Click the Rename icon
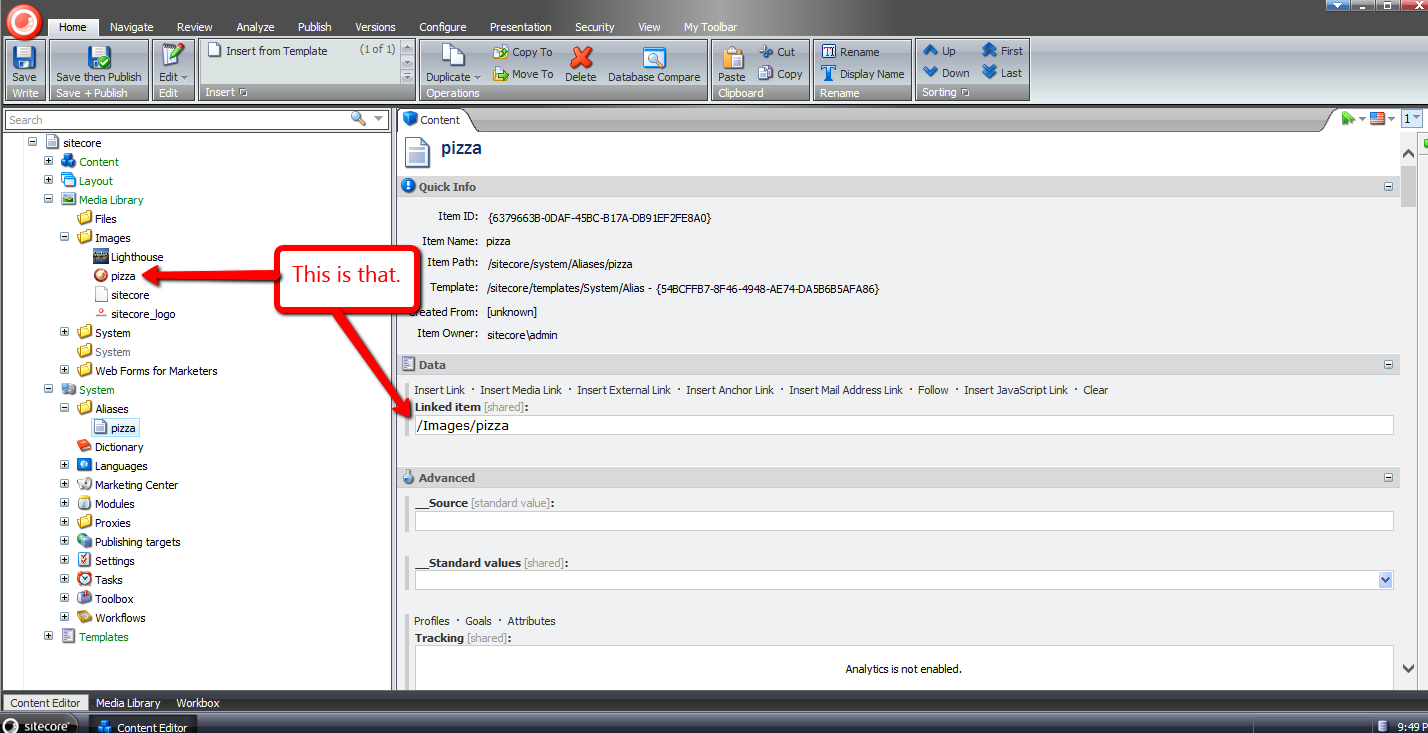 pos(828,52)
